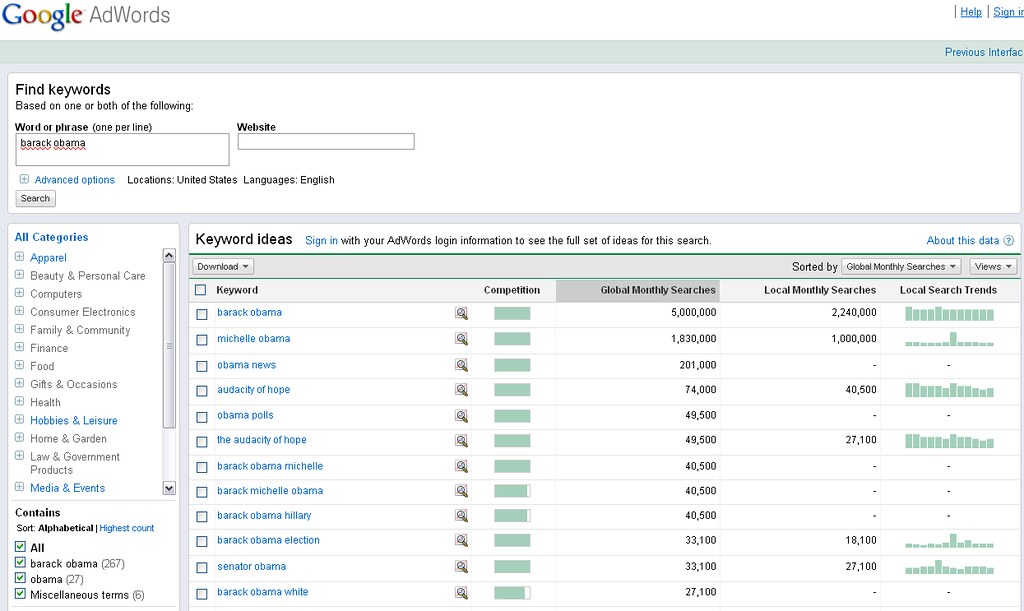Expand the Finance category
The height and width of the screenshot is (611, 1024).
tap(19, 347)
